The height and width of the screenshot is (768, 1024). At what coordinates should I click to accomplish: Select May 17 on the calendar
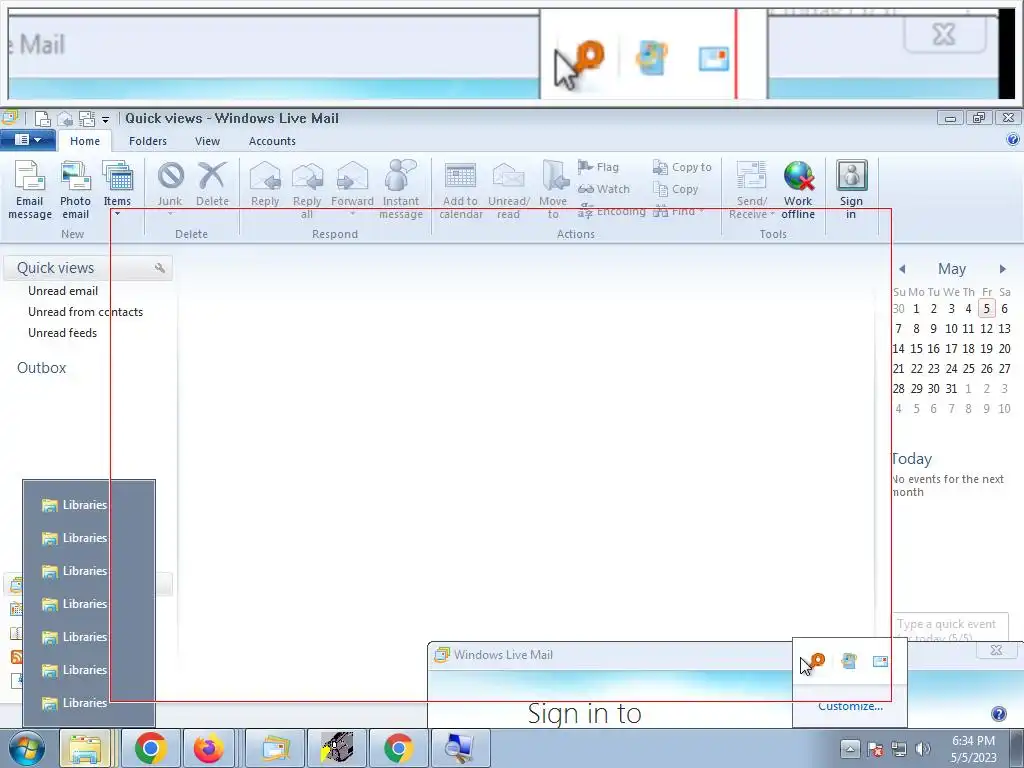(x=952, y=349)
